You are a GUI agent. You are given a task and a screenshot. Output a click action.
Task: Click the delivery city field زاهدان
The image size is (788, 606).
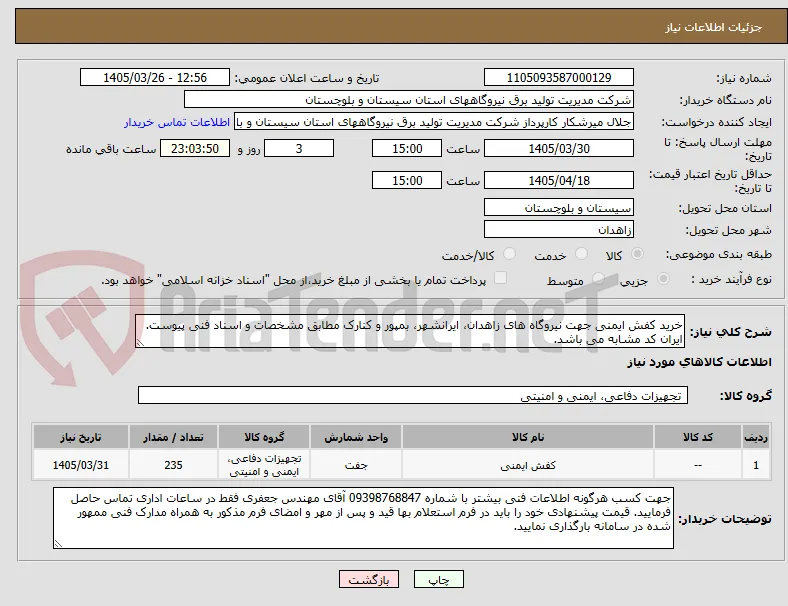tap(559, 230)
